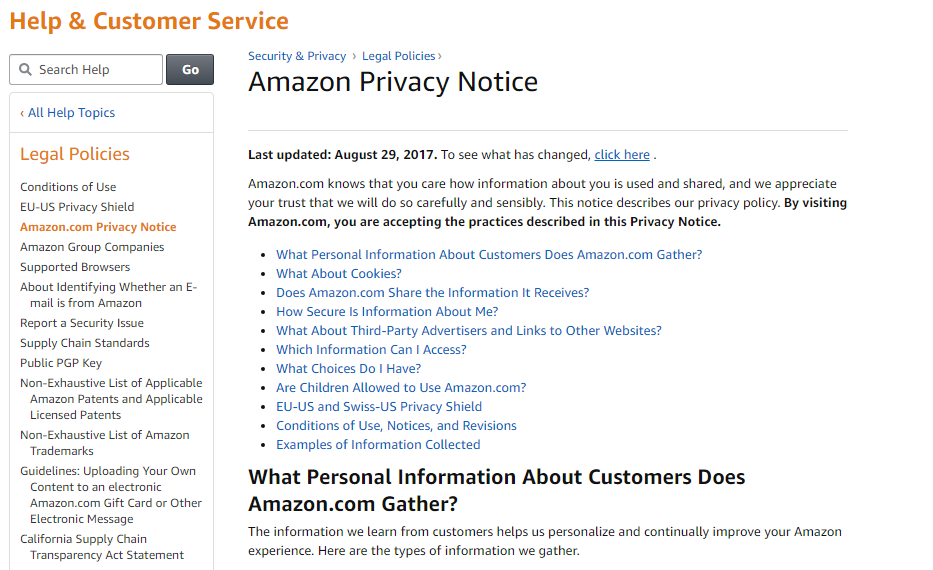Jump to 'Examples of Information Collected' section
The height and width of the screenshot is (570, 933).
(378, 445)
